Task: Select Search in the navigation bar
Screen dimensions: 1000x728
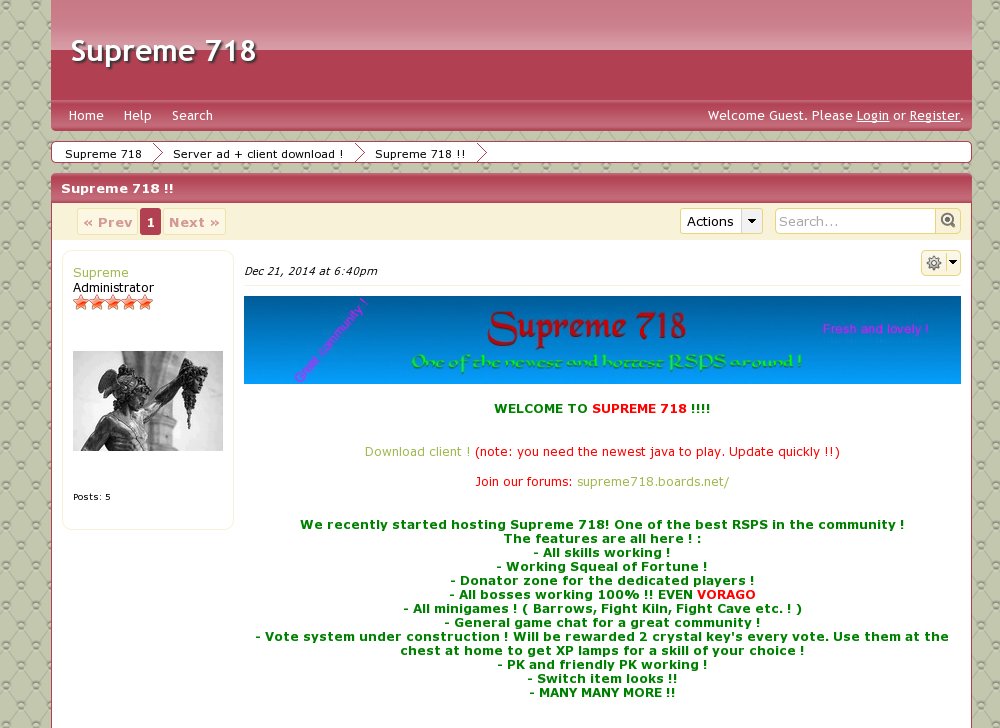Action: 192,115
